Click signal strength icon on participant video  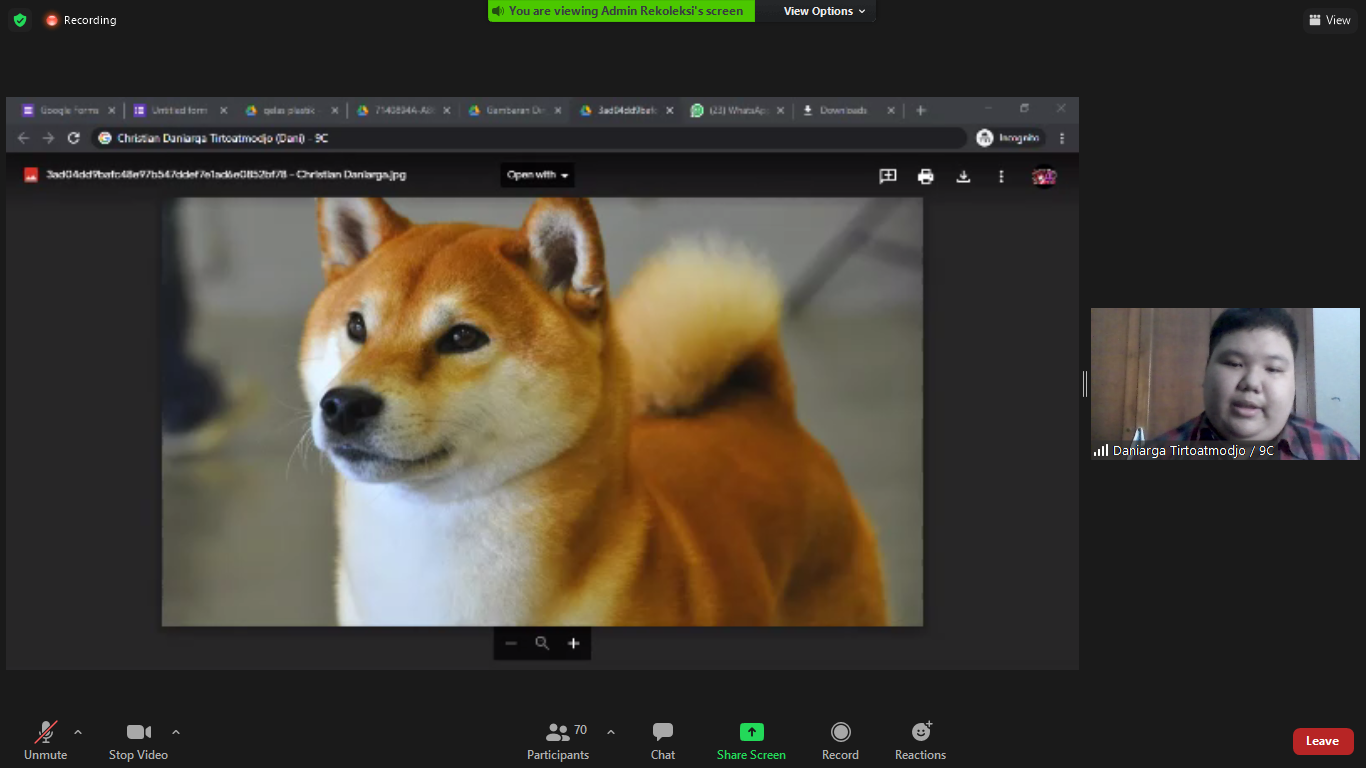1100,451
